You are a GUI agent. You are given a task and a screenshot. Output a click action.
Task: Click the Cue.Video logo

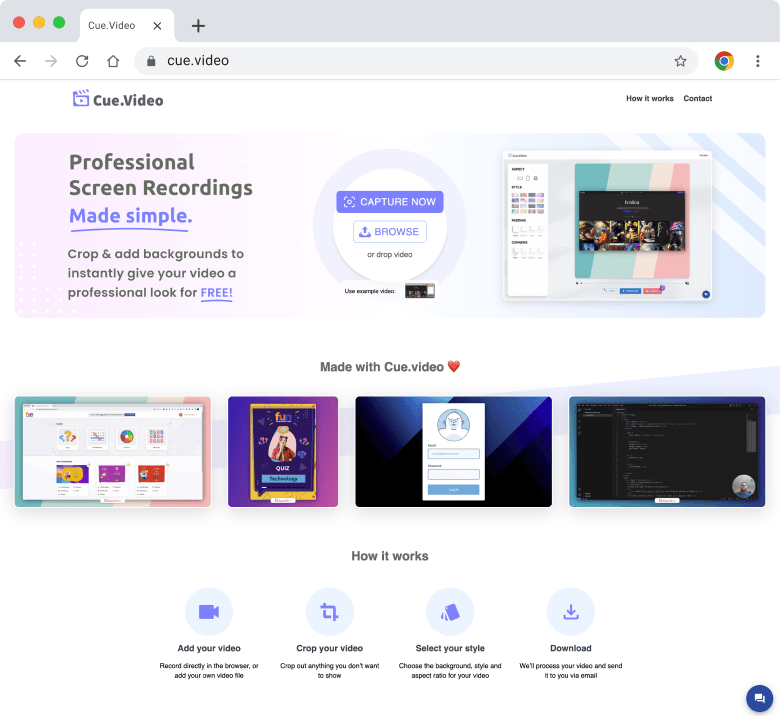[x=118, y=100]
